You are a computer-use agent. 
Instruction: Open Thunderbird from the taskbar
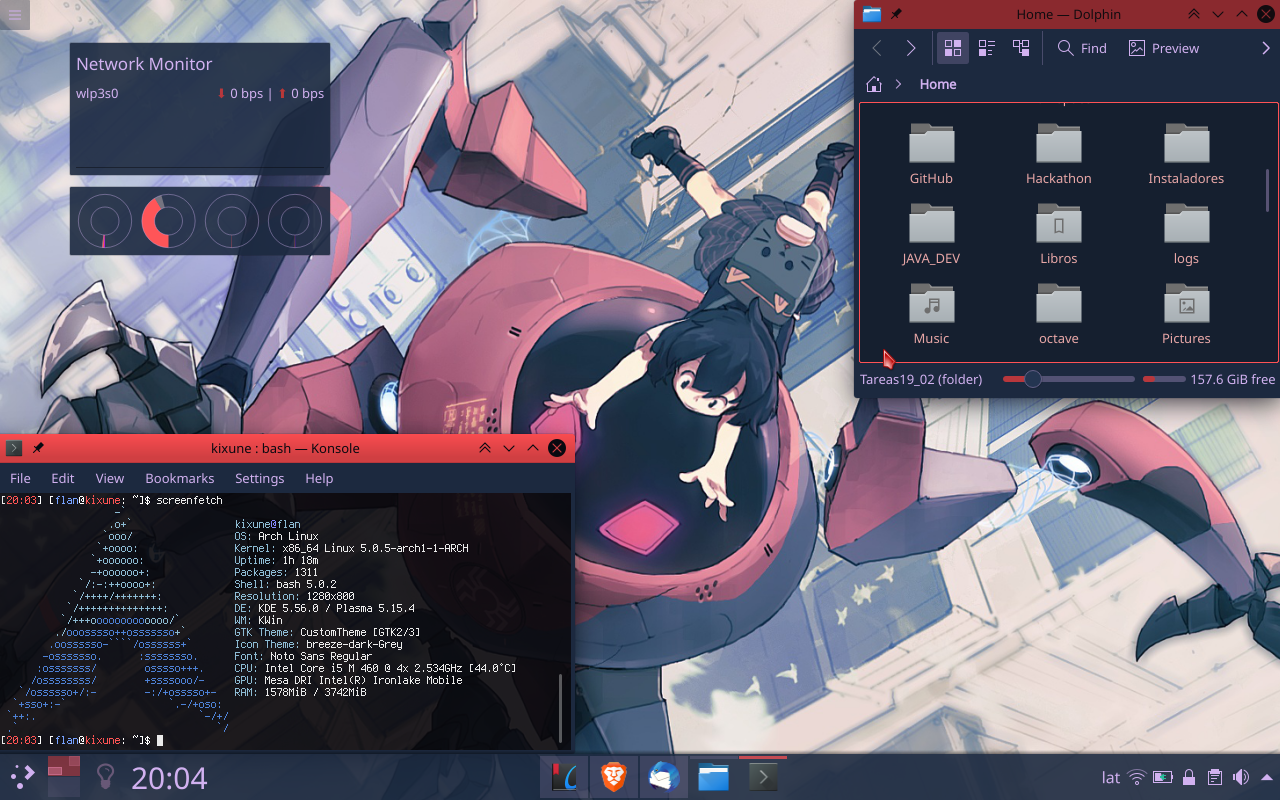click(x=663, y=777)
